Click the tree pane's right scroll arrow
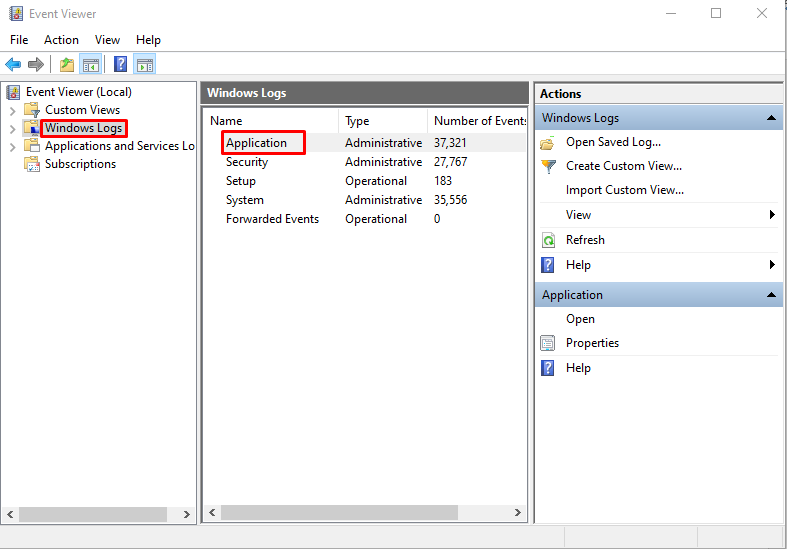Screen dimensions: 787x549 point(187,514)
